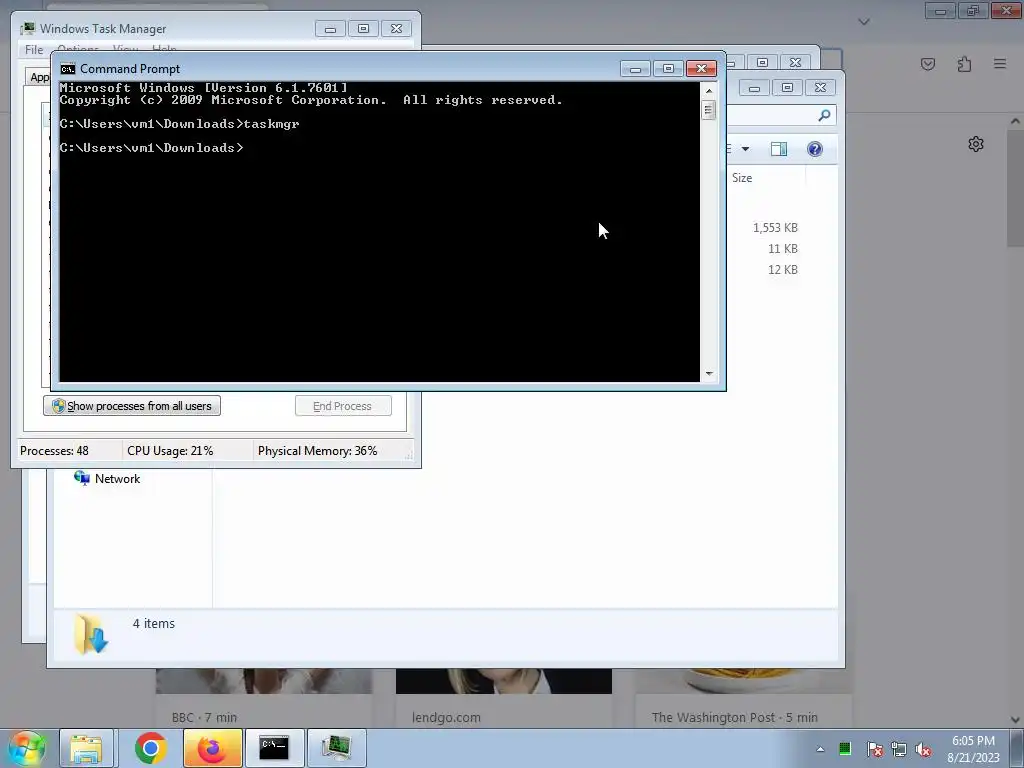Select Network in the Explorer tree
Image resolution: width=1024 pixels, height=768 pixels.
(x=118, y=479)
